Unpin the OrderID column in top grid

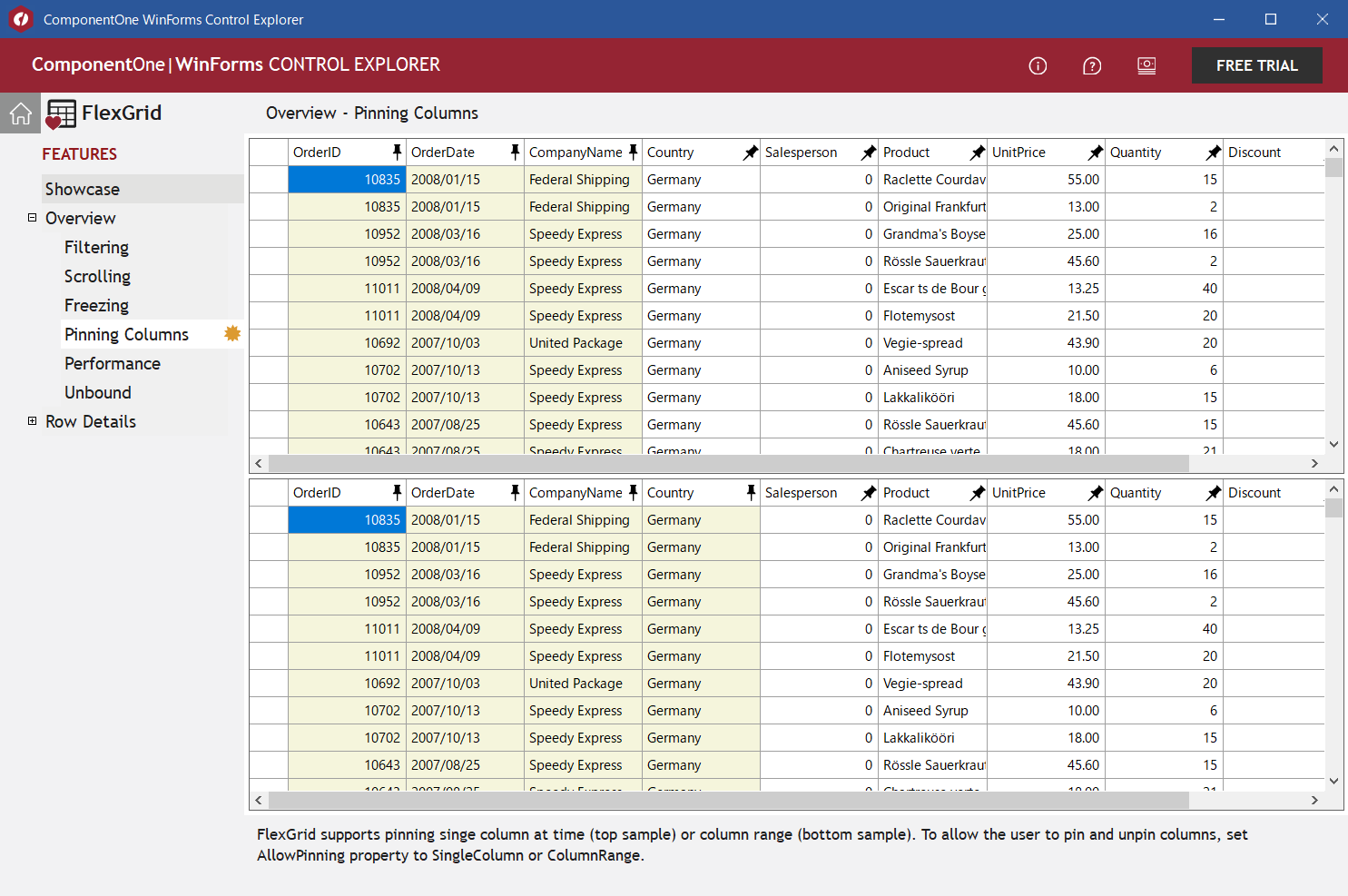[x=397, y=152]
